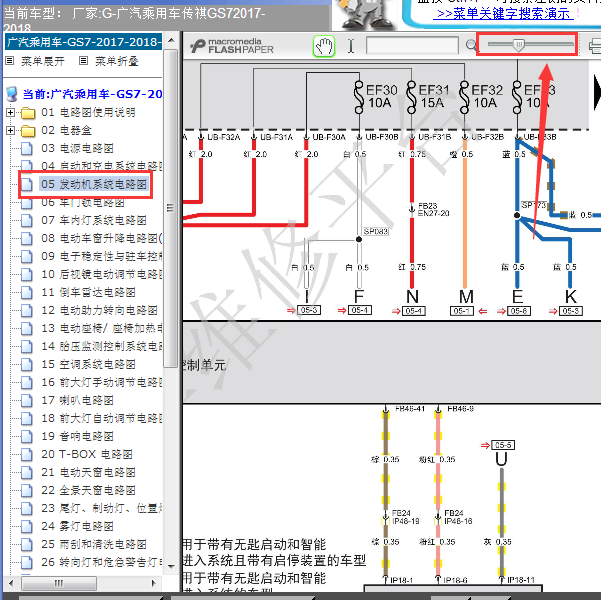
Task: Open 08 电动车窗升降电路图
Action: [101, 238]
